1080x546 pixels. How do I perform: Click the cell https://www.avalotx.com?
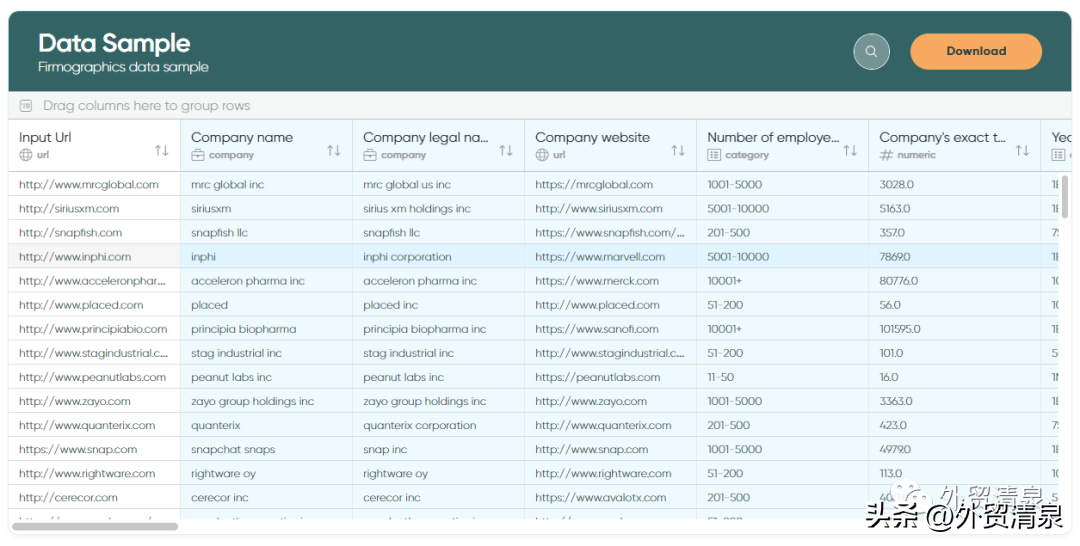pos(611,498)
